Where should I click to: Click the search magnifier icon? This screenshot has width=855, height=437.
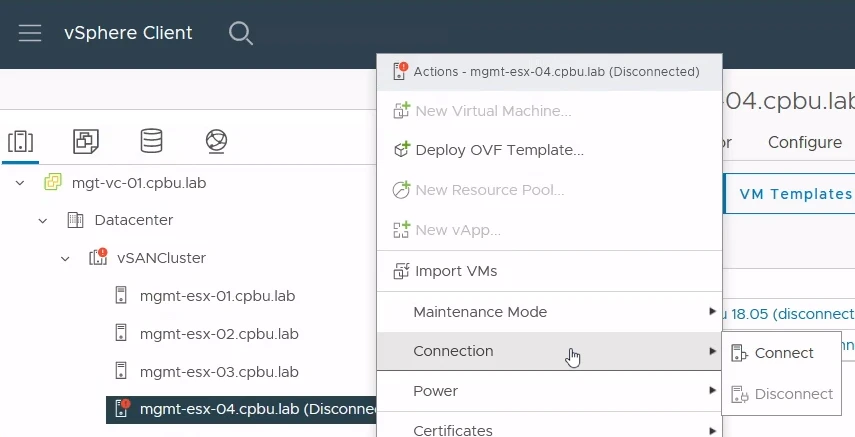click(x=240, y=33)
